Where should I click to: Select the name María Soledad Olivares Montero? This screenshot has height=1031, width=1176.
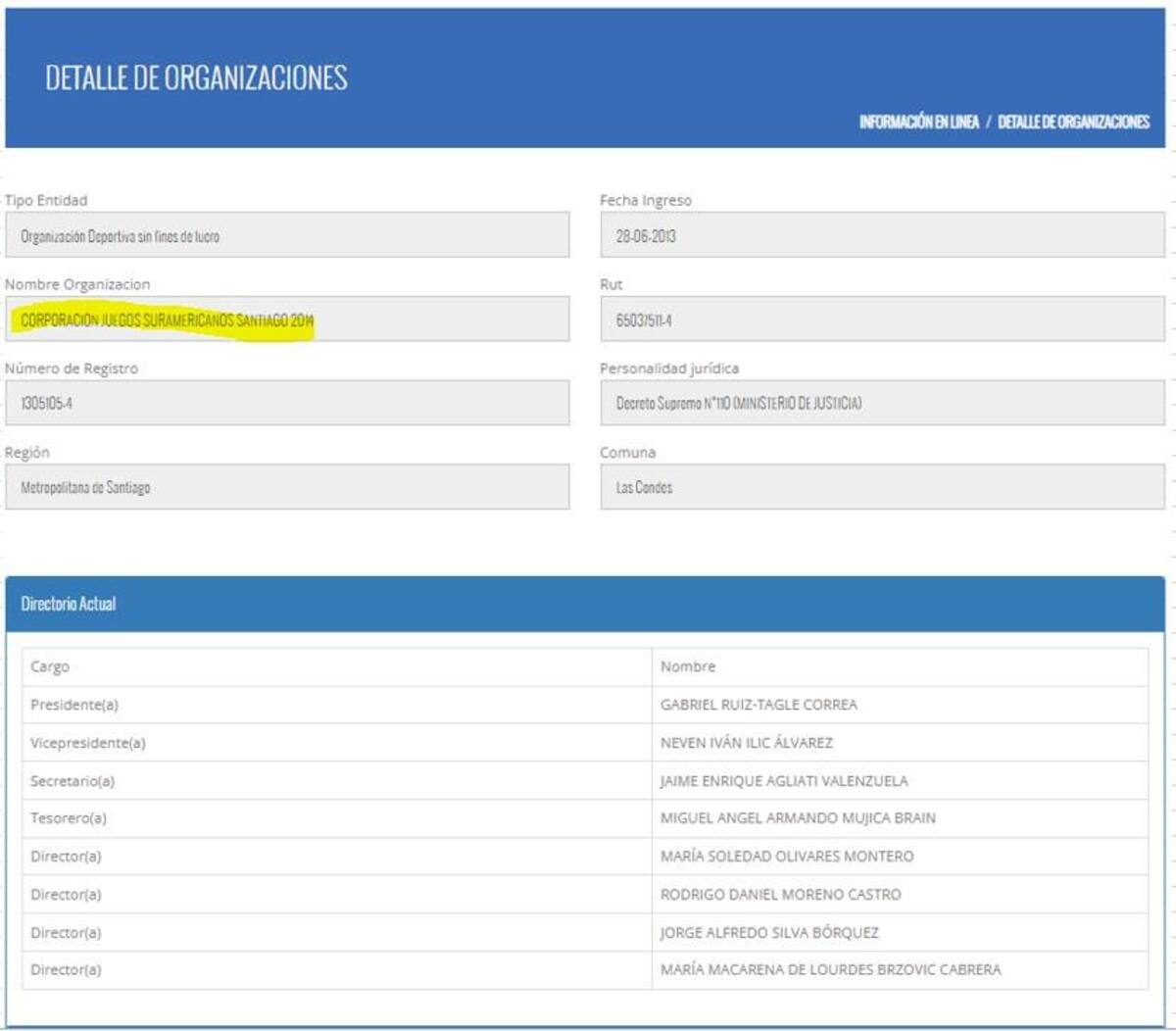pyautogui.click(x=787, y=857)
